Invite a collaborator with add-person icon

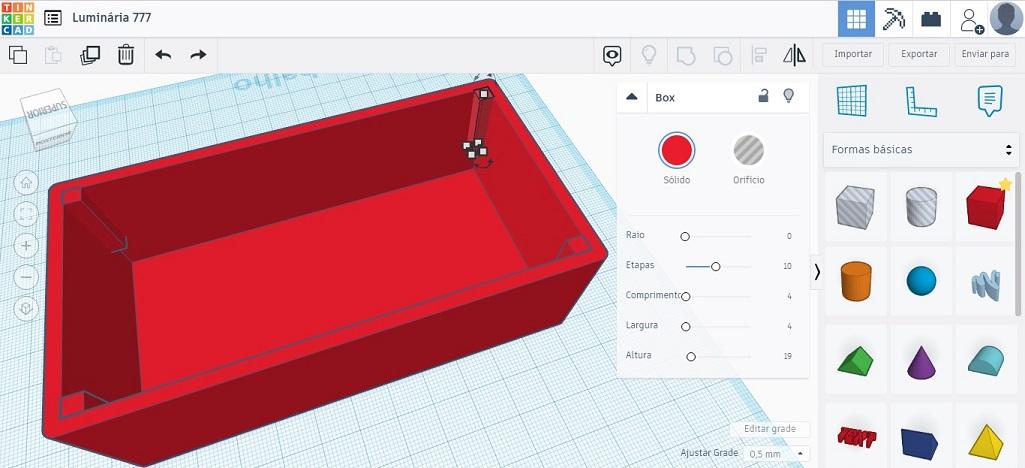coord(971,20)
